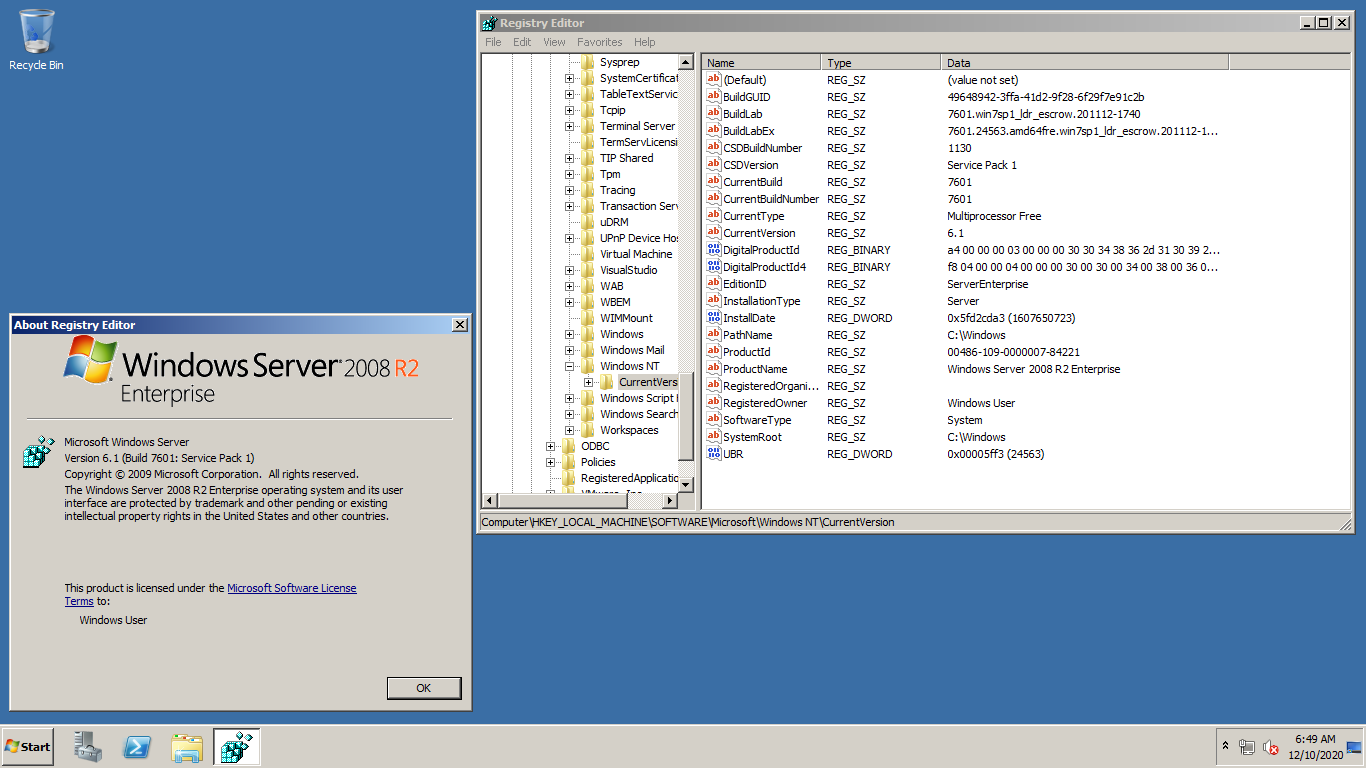Close the About Registry Editor dialog
1366x768 pixels.
pyautogui.click(x=459, y=325)
